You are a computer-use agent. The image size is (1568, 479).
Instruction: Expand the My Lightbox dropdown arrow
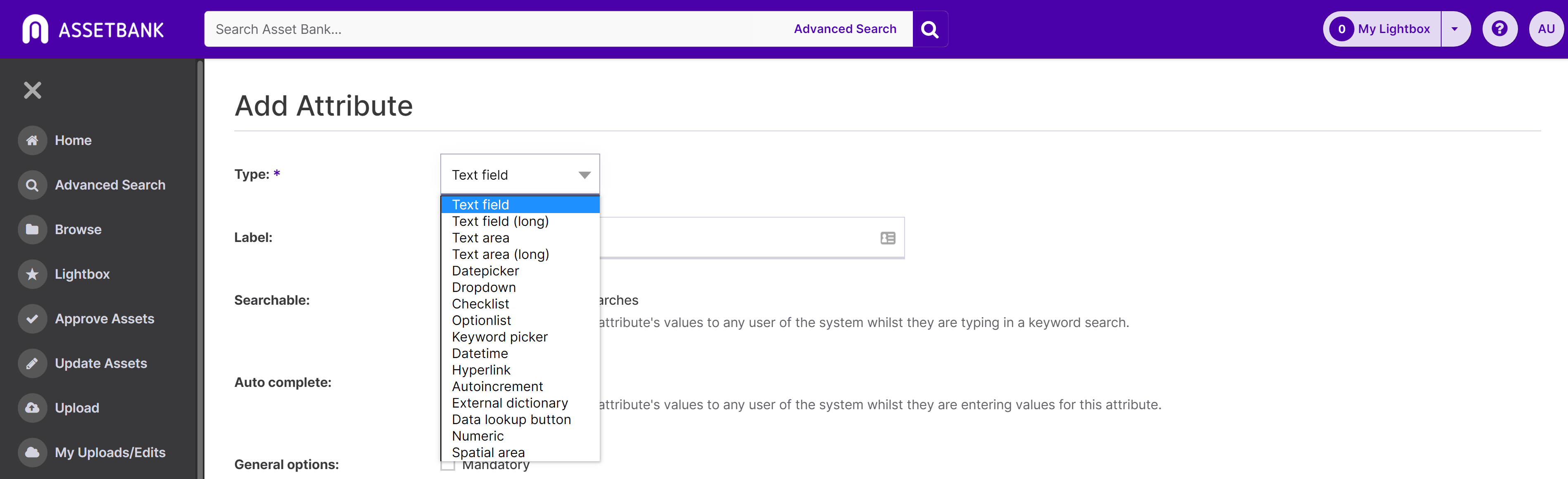1455,29
